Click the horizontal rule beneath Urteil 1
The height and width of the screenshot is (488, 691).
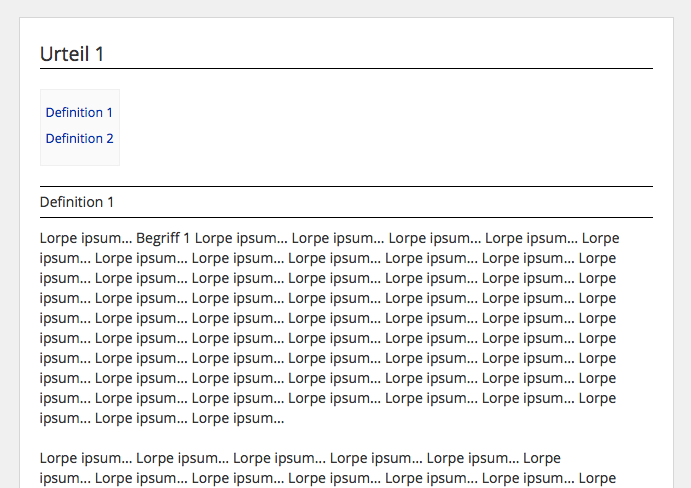(x=346, y=69)
